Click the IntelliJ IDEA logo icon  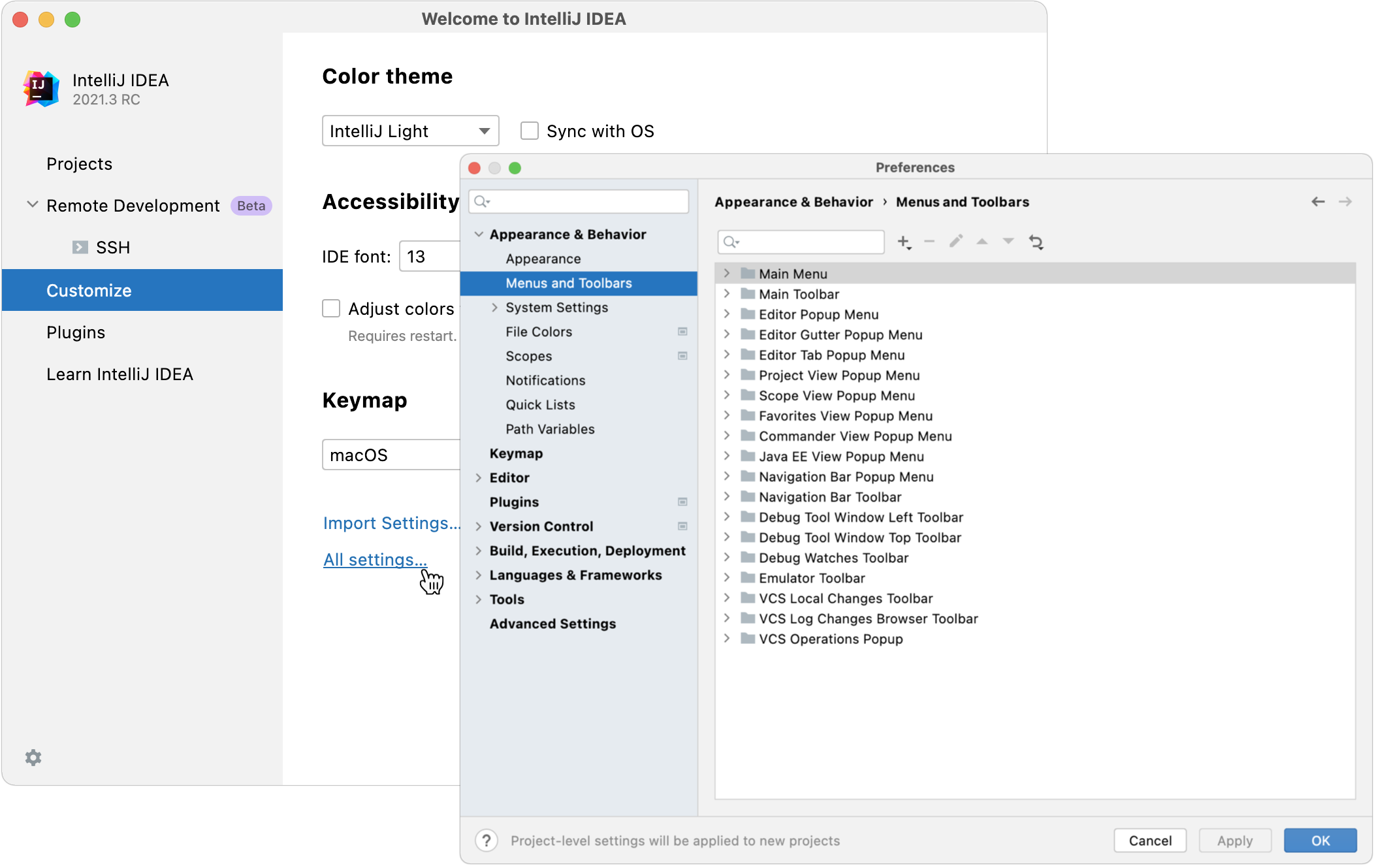click(42, 89)
